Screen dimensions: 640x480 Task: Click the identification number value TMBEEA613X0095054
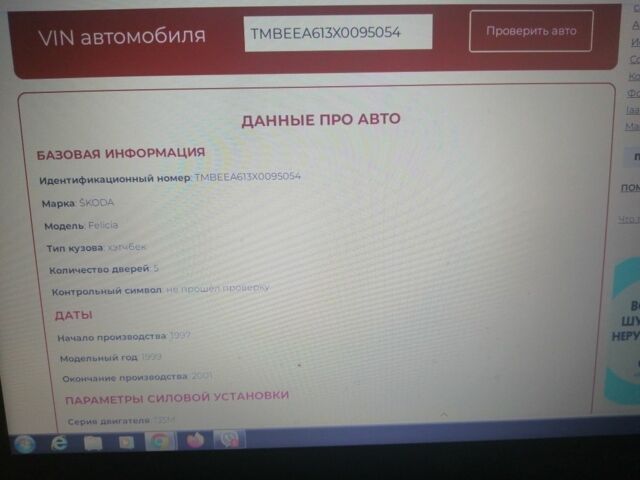pyautogui.click(x=247, y=177)
